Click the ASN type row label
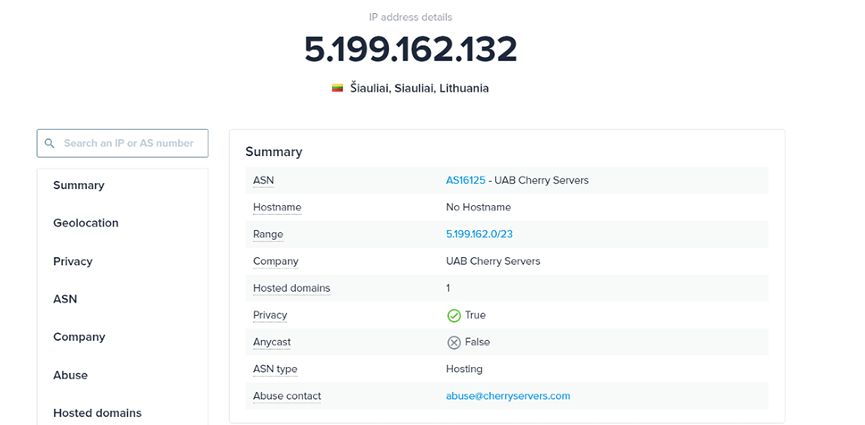The width and height of the screenshot is (865, 425). click(275, 369)
